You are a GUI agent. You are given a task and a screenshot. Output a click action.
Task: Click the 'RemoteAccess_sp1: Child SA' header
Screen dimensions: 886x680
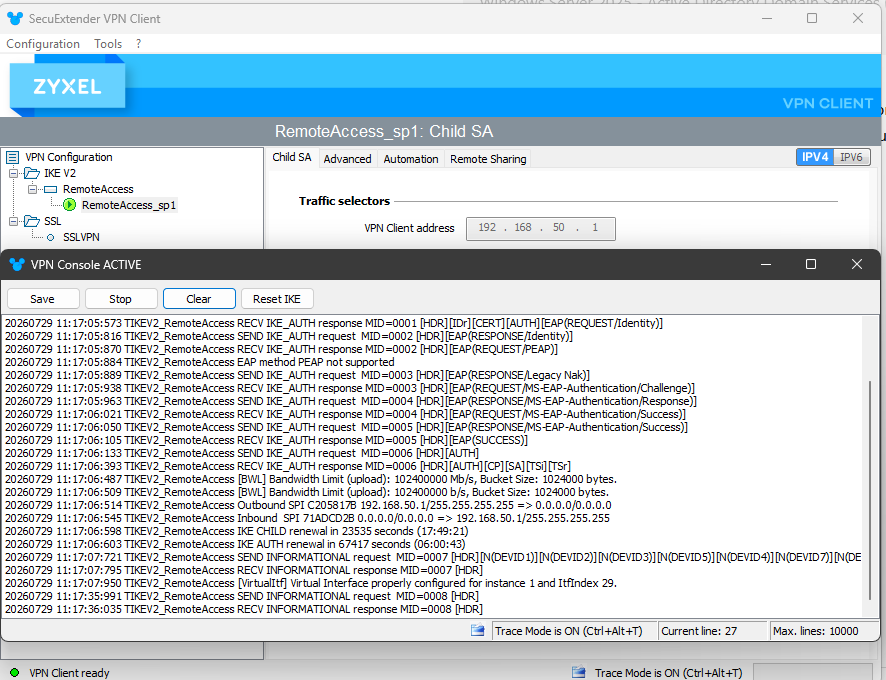[384, 131]
